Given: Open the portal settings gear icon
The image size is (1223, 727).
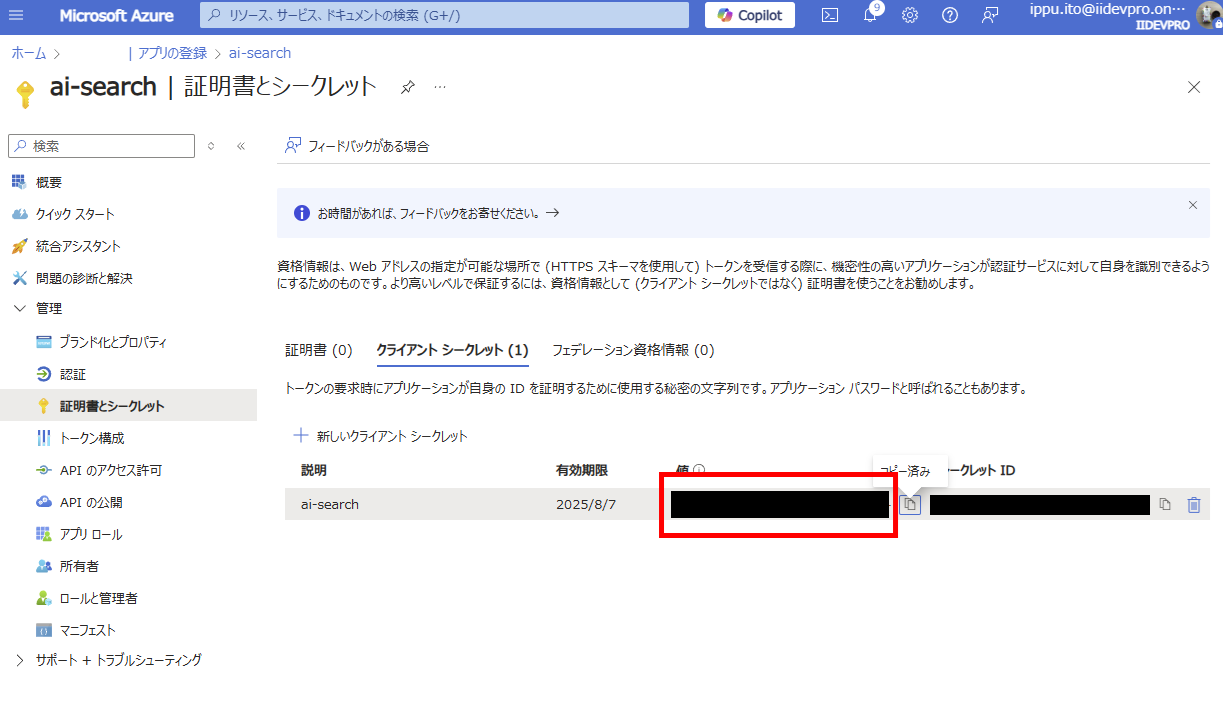Looking at the screenshot, I should pos(910,15).
